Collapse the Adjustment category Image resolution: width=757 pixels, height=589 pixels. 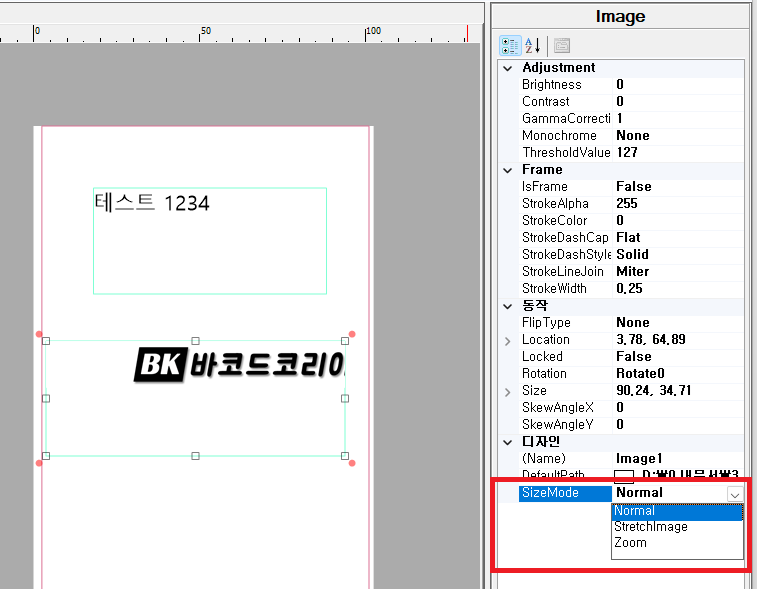tap(507, 68)
